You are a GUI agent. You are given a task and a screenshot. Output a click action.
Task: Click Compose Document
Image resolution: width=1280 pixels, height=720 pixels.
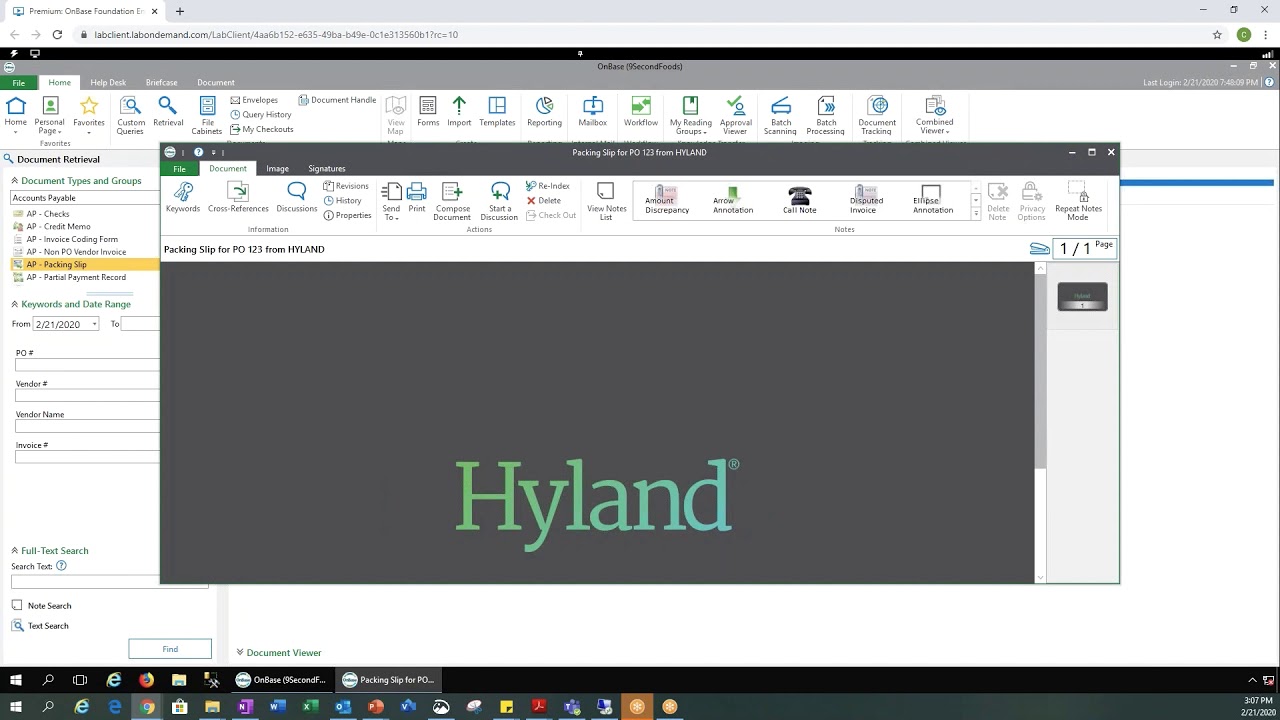point(452,202)
